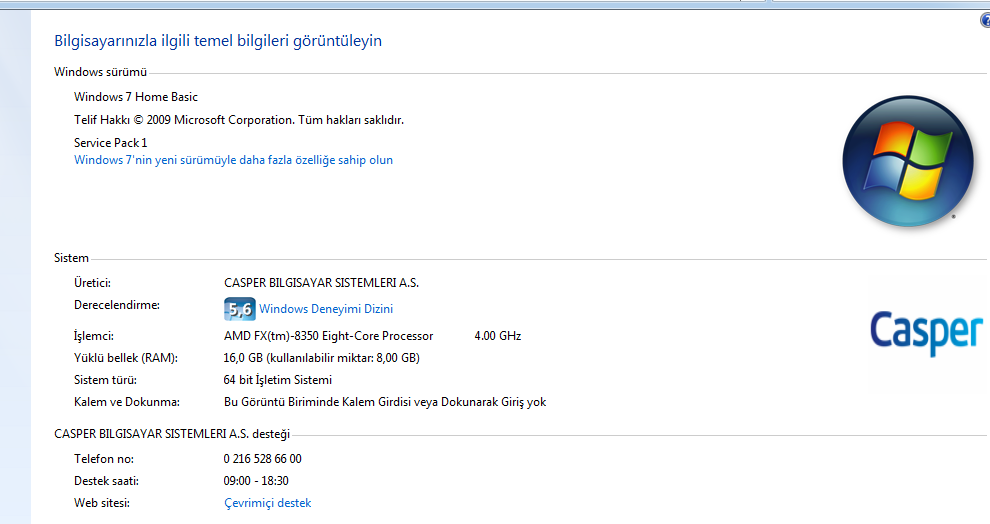Open the help icon at the window corner
Image resolution: width=990 pixels, height=524 pixels.
tap(985, 21)
